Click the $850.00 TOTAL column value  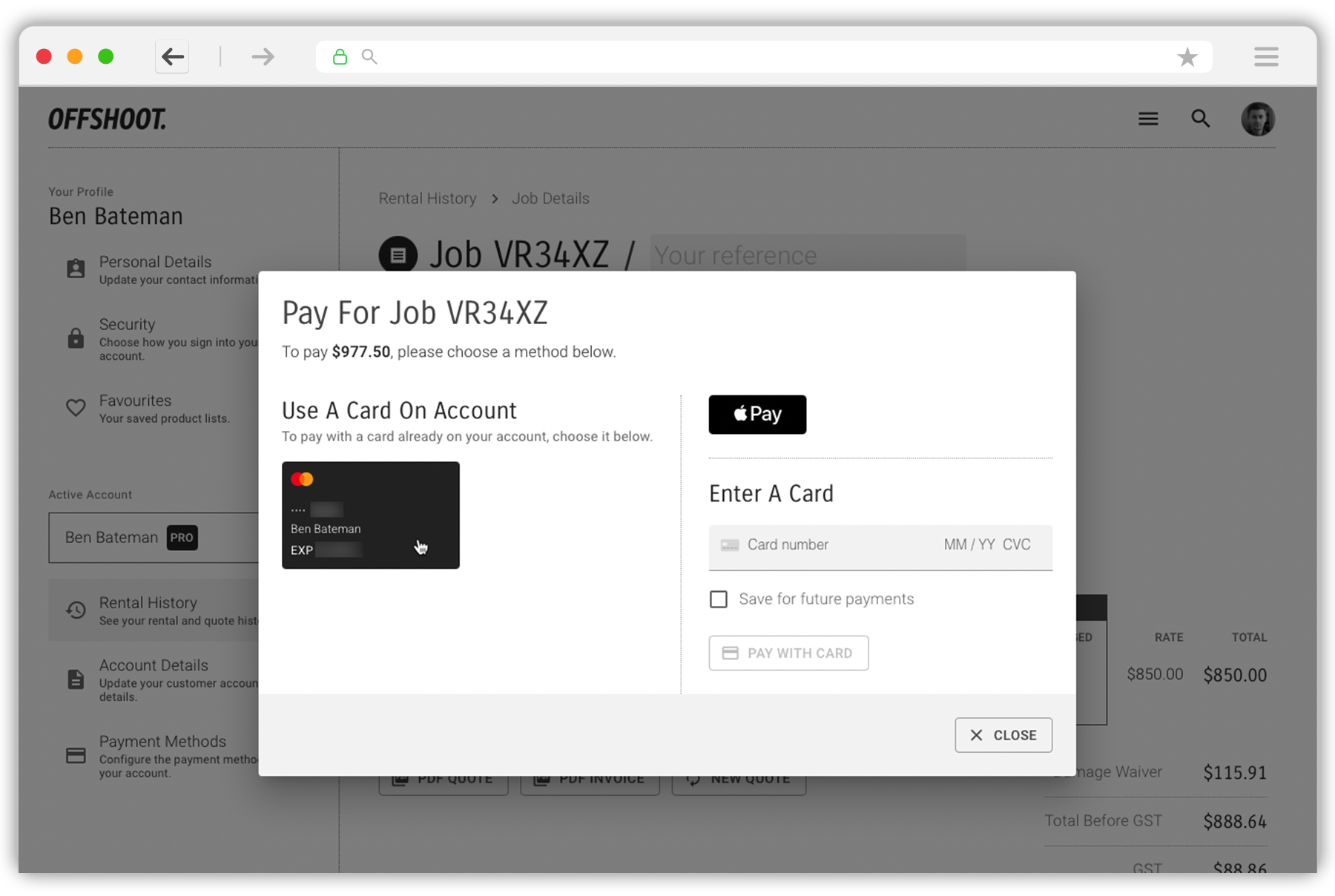(1235, 675)
